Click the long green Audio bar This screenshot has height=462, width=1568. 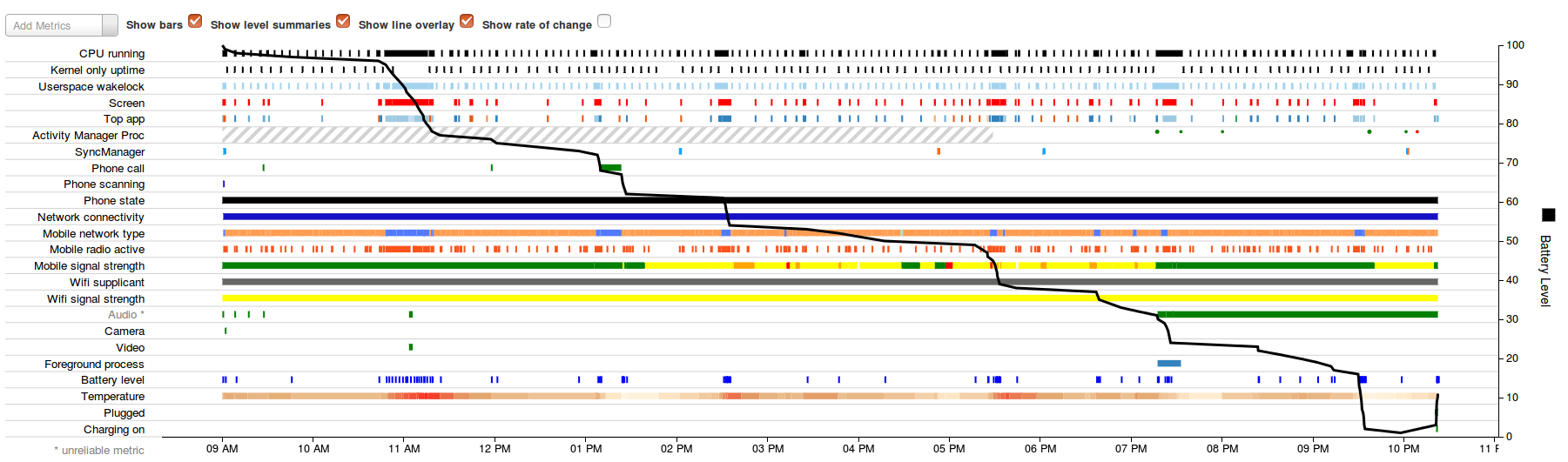pos(1297,314)
